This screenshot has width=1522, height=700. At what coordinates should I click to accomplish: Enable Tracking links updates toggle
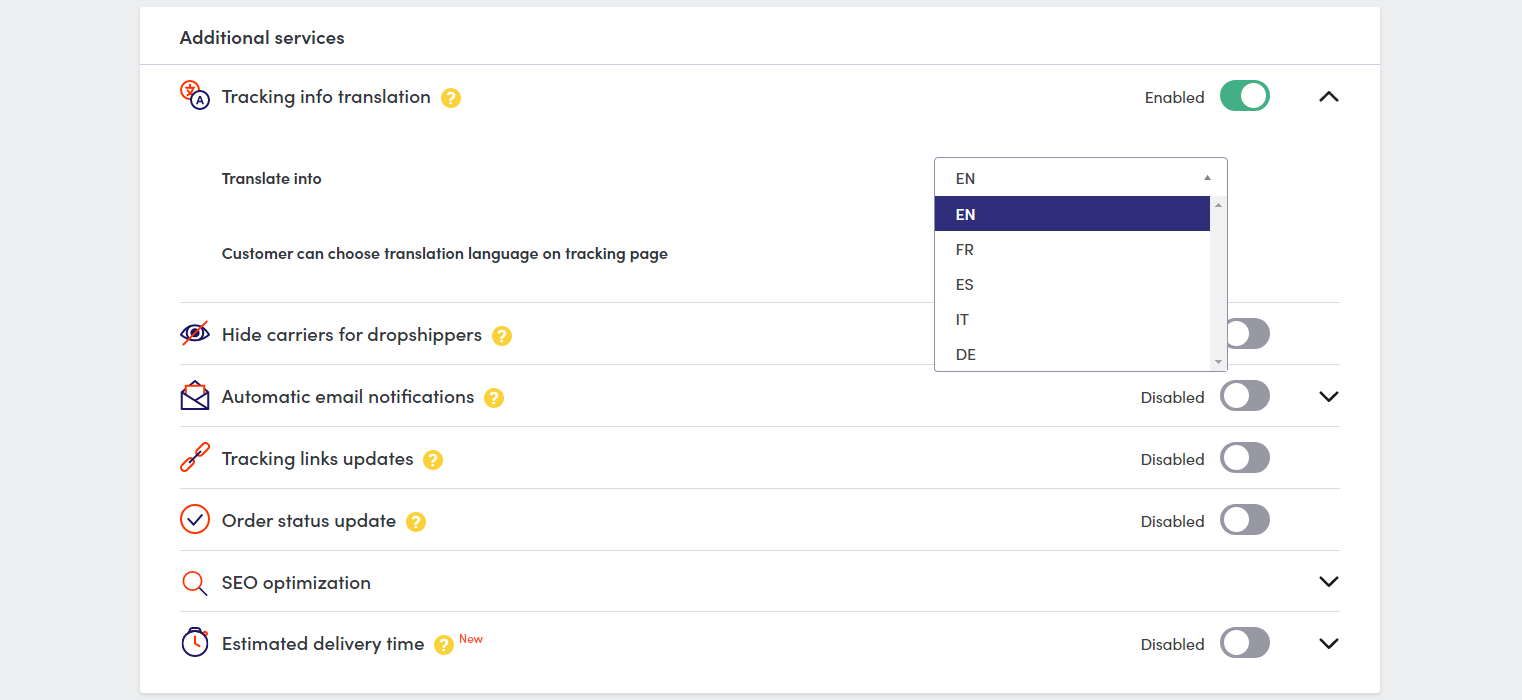coord(1245,458)
